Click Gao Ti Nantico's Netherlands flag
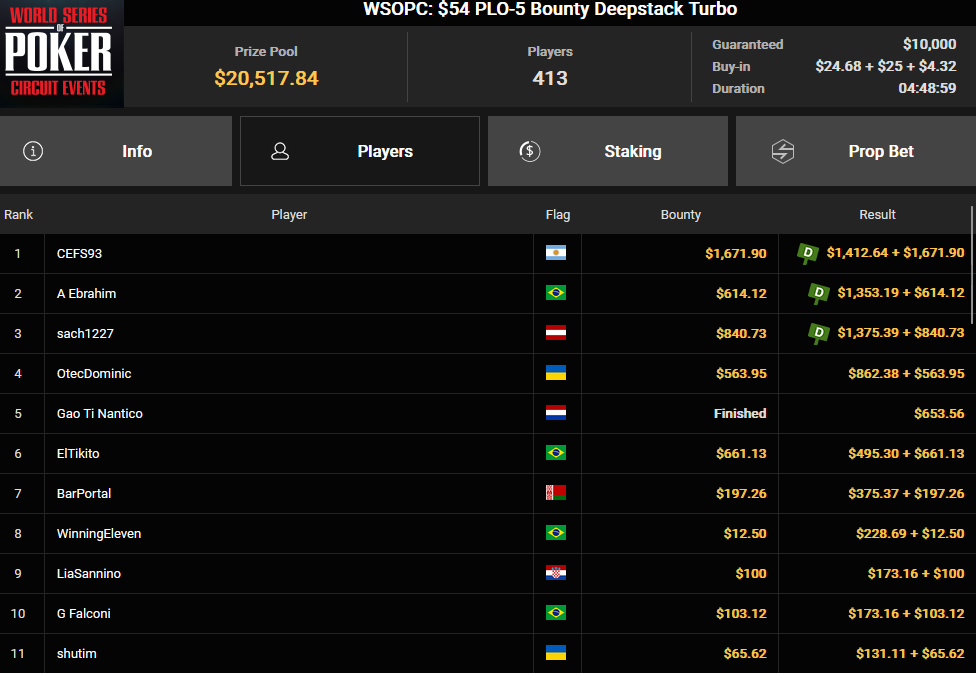Screen dimensions: 976x673 [x=556, y=413]
